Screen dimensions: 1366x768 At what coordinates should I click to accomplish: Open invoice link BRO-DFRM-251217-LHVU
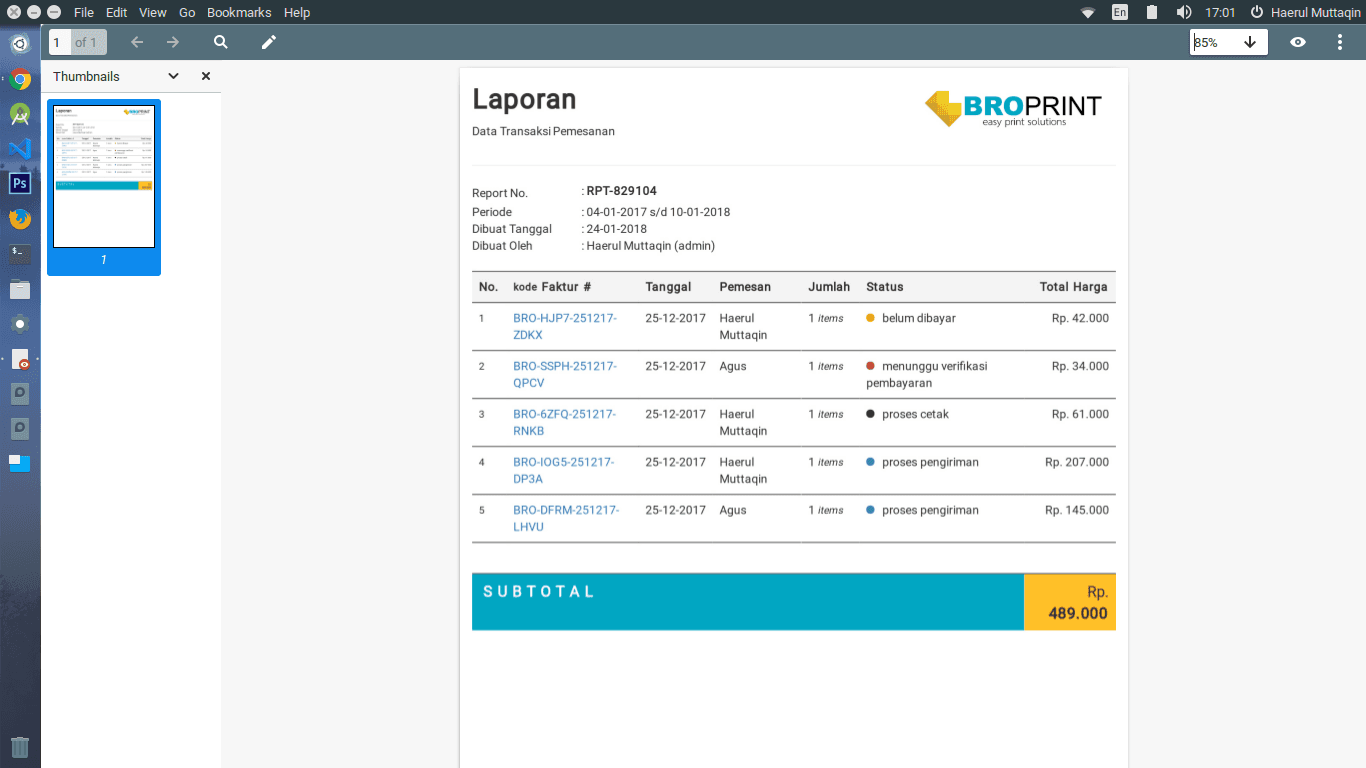click(x=566, y=518)
